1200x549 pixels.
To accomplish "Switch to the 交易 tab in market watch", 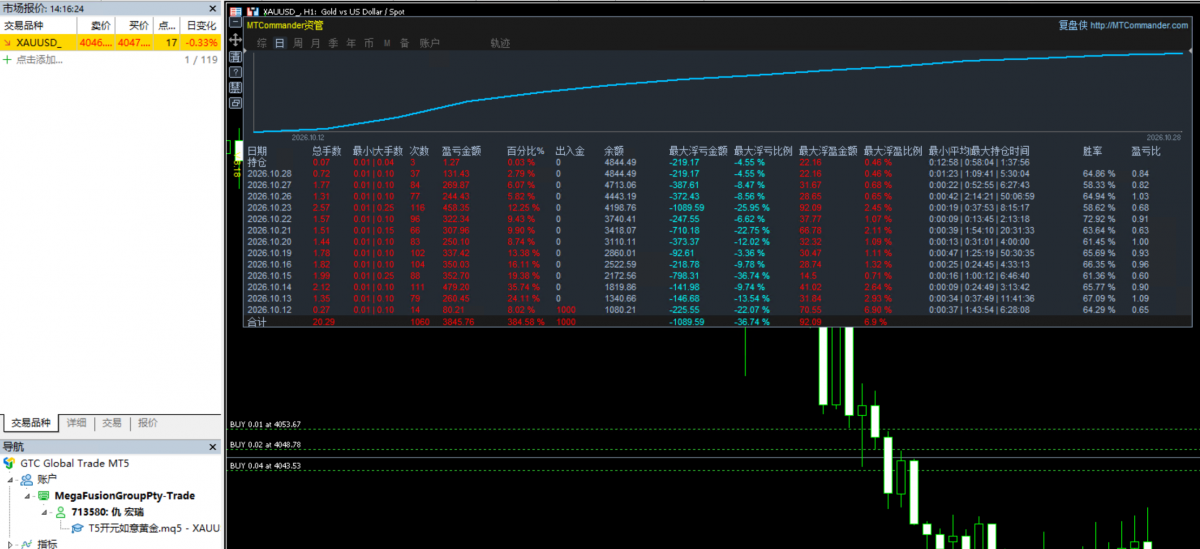I will coord(111,423).
